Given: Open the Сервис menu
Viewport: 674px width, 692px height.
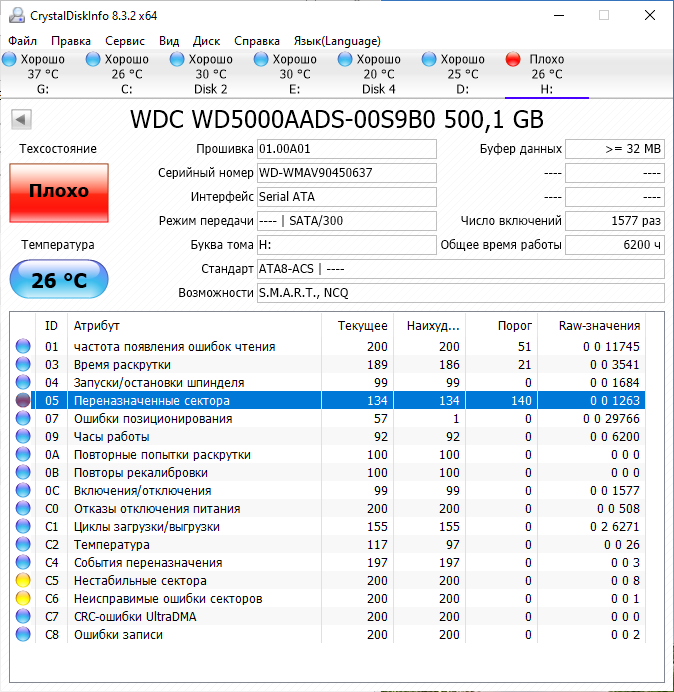Looking at the screenshot, I should pyautogui.click(x=125, y=41).
